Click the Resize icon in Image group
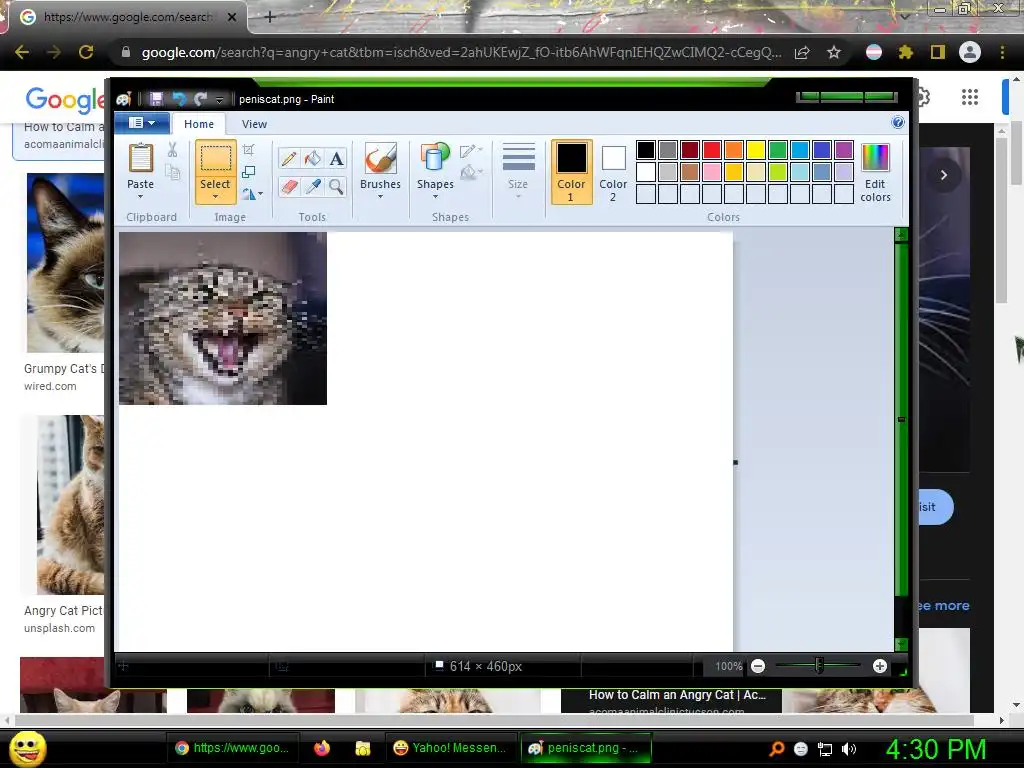 (248, 172)
